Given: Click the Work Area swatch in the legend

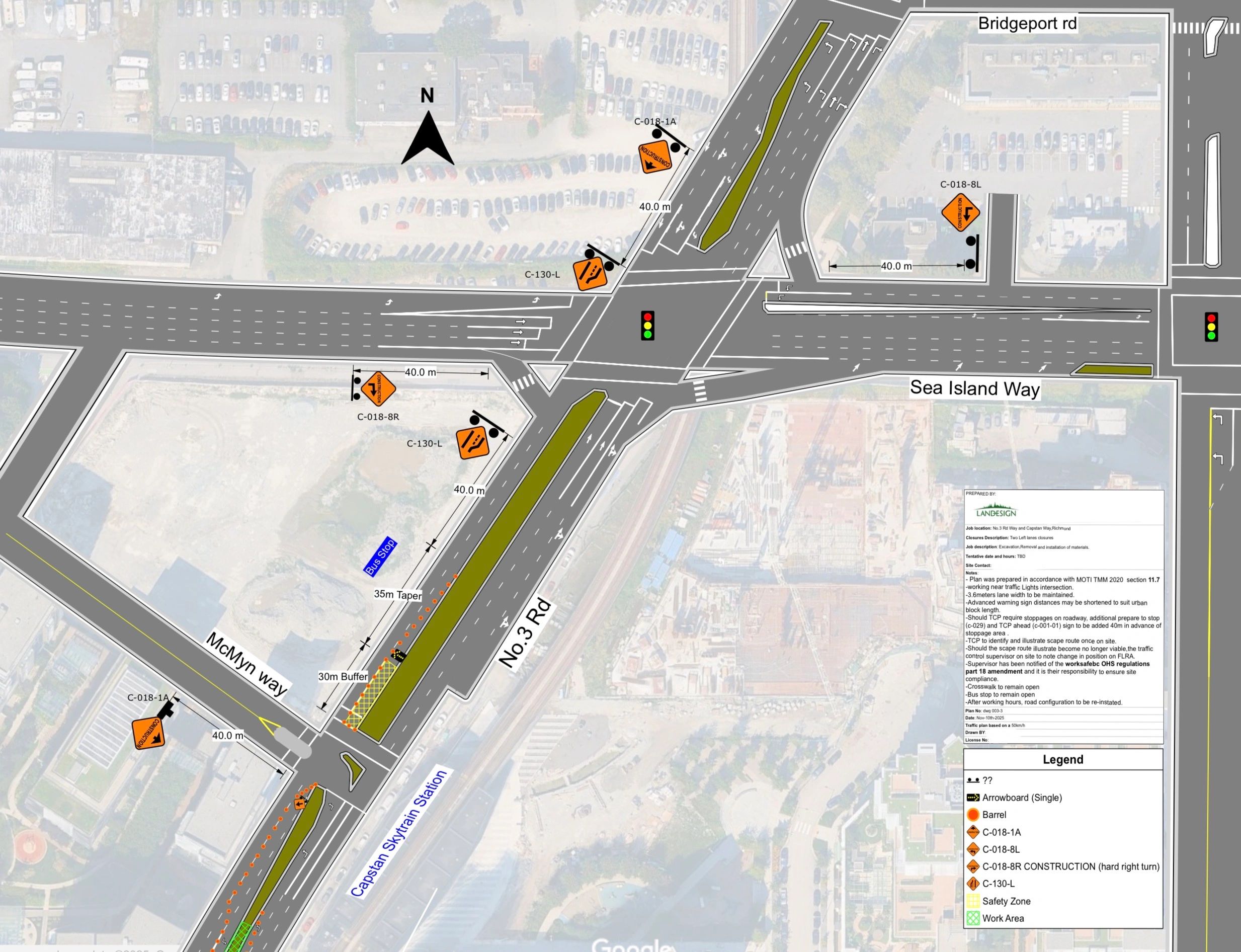Looking at the screenshot, I should 972,919.
